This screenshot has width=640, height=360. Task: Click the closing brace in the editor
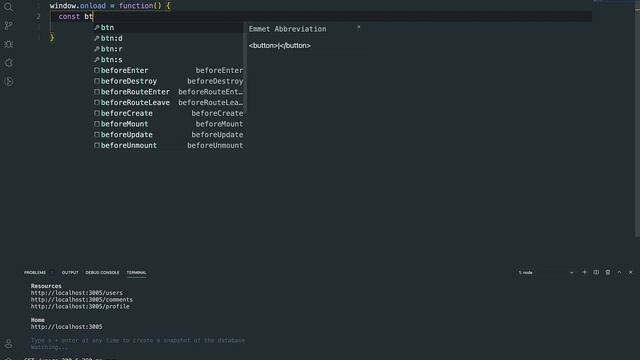(52, 38)
